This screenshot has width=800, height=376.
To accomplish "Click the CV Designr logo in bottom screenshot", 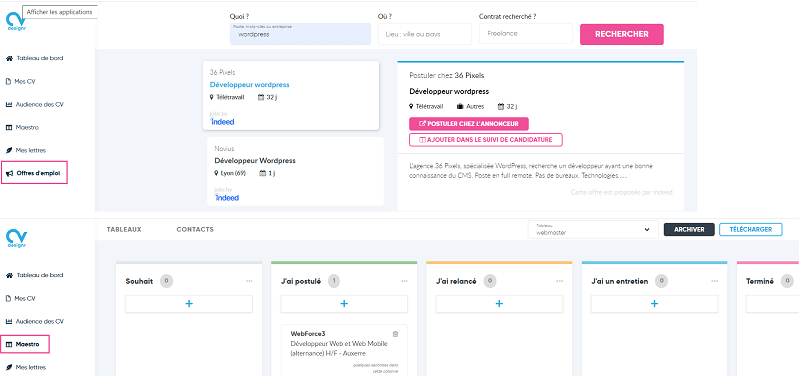I will 16,239.
